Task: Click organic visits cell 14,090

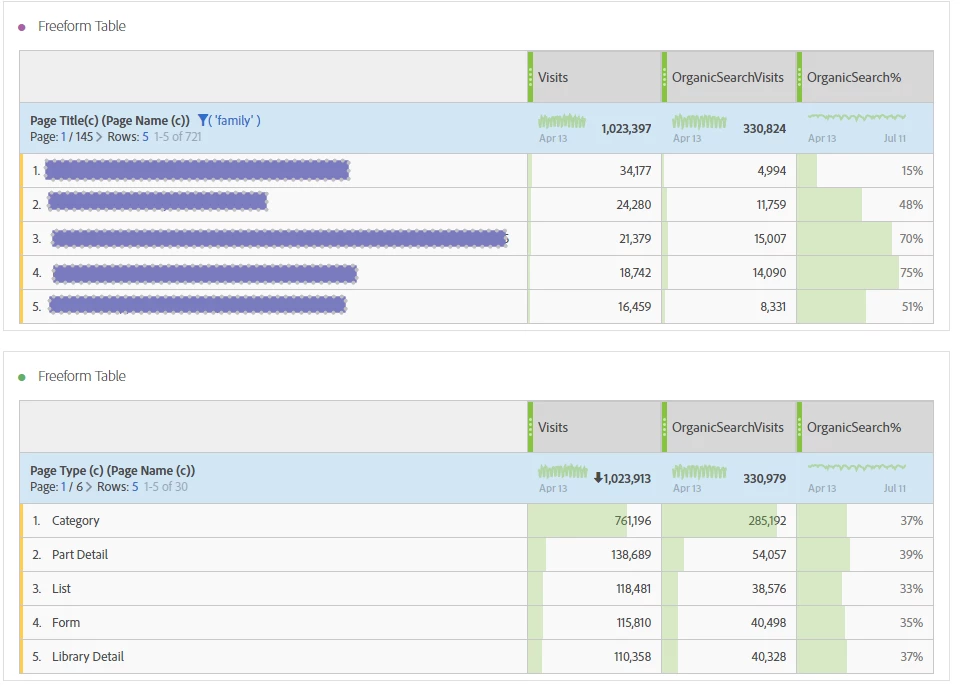Action: coord(729,272)
